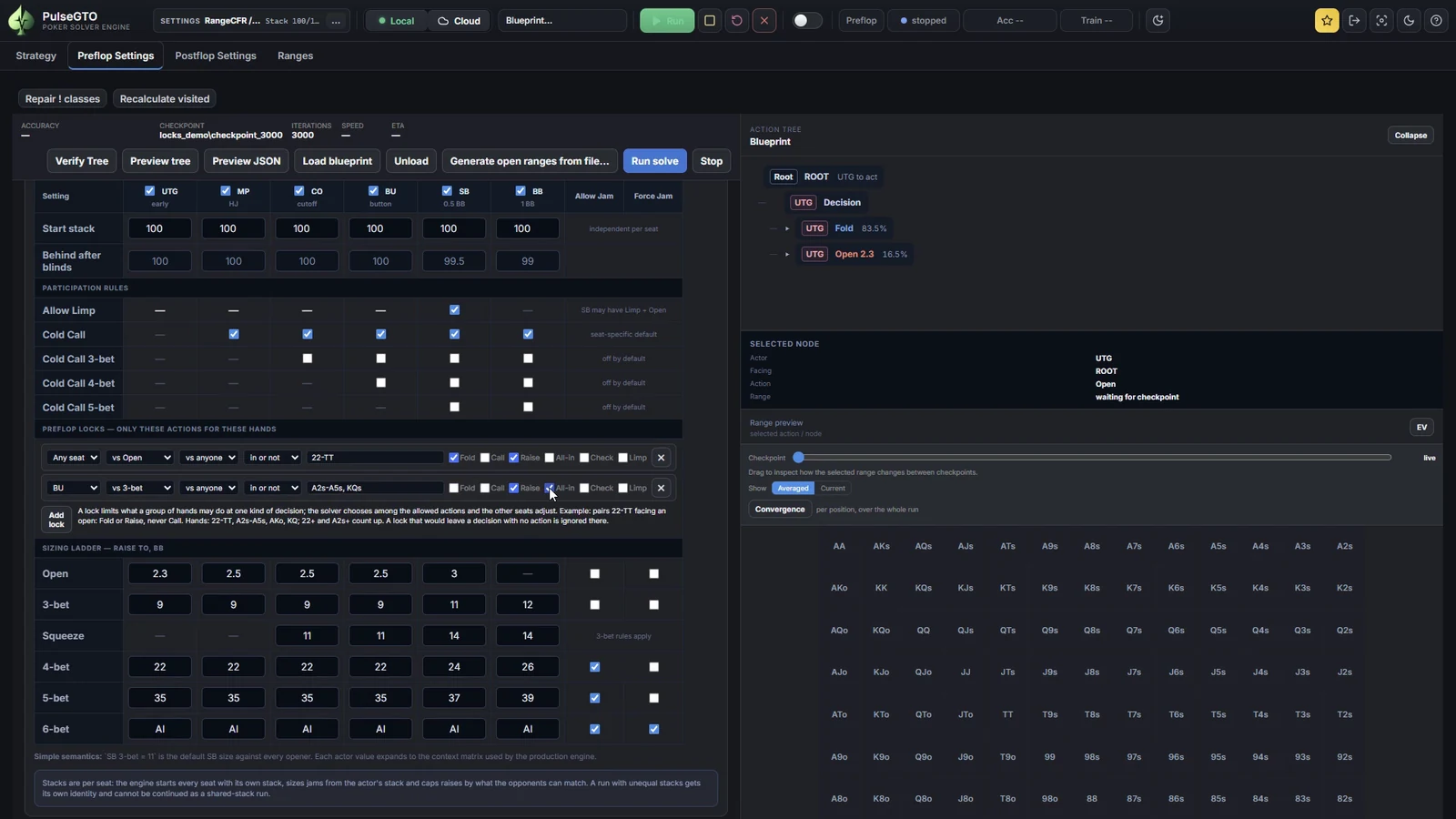The height and width of the screenshot is (819, 1456).
Task: Open help via the question mark icon
Action: (1436, 20)
